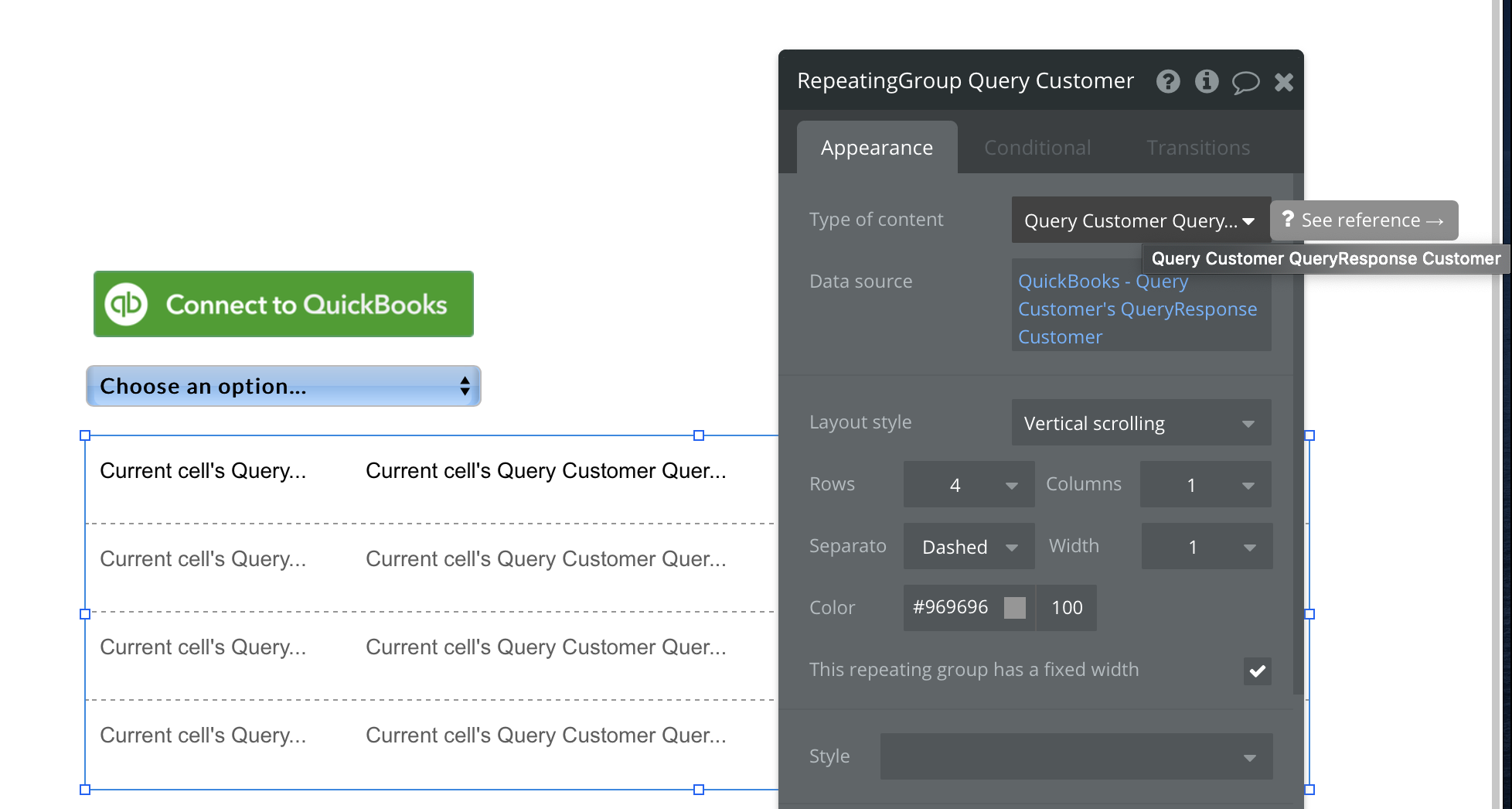The width and height of the screenshot is (1512, 809).
Task: Click the Data source label
Action: pos(860,282)
